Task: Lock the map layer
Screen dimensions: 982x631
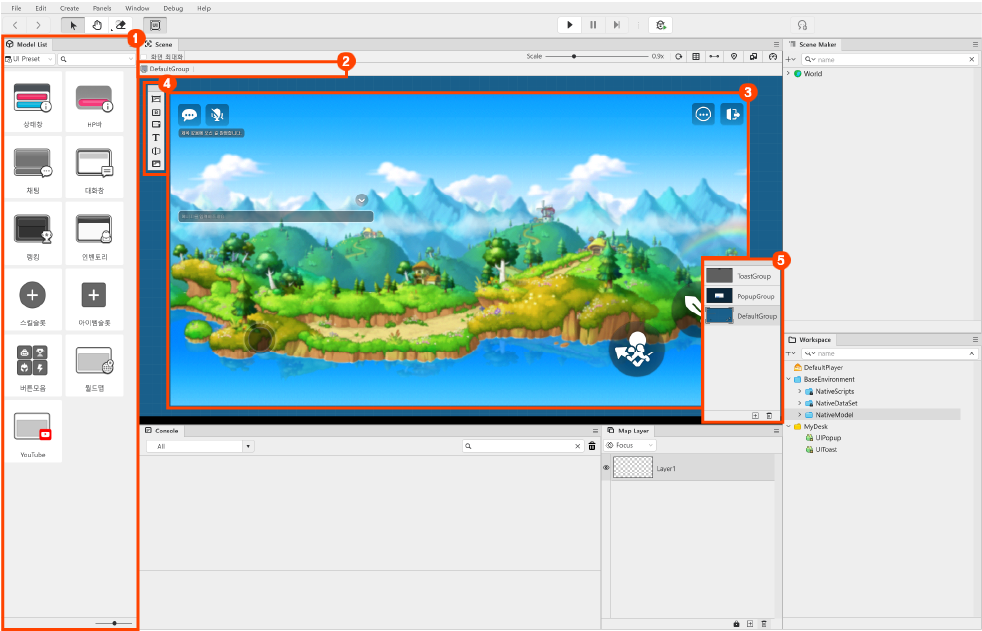Action: click(736, 624)
